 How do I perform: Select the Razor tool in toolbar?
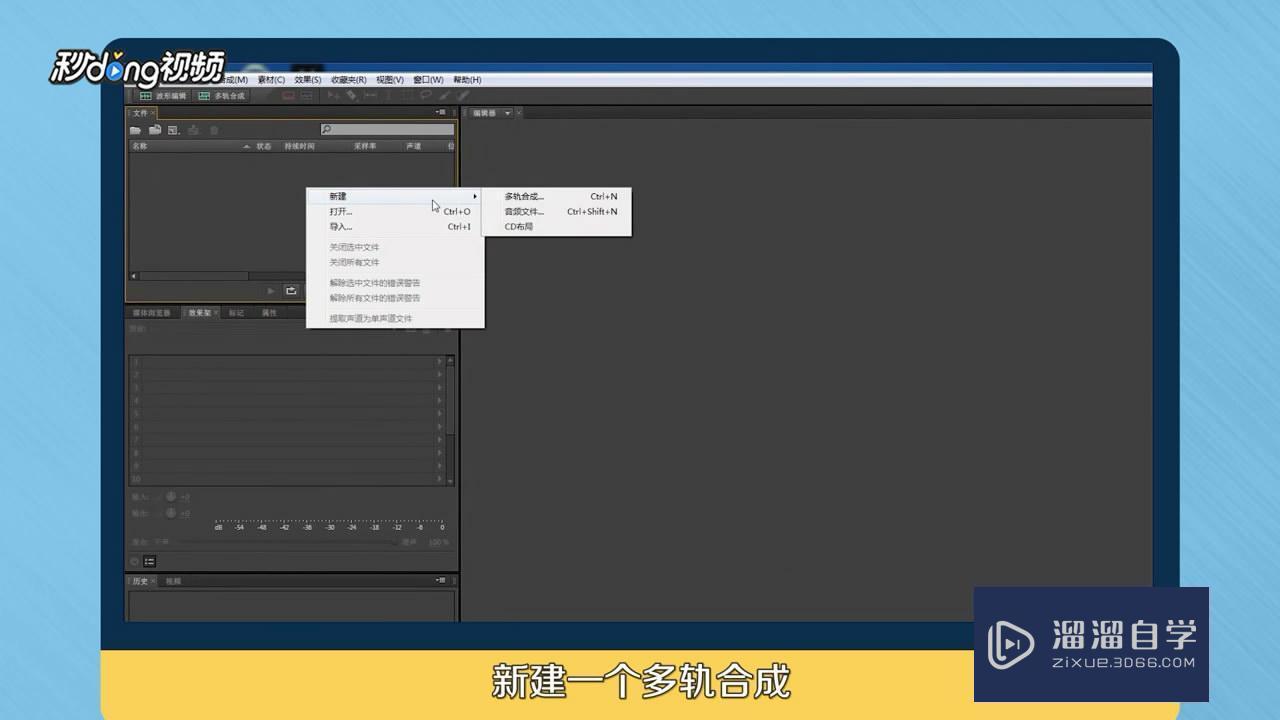pyautogui.click(x=352, y=95)
